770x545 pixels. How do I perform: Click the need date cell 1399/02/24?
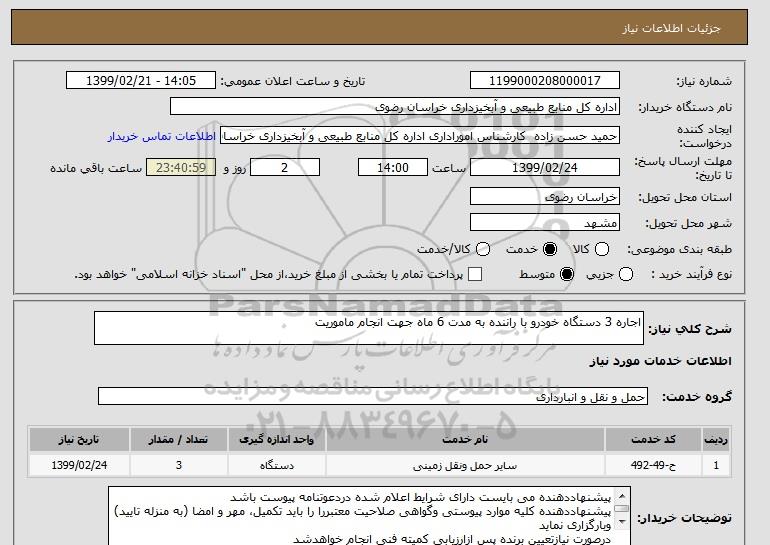click(79, 465)
